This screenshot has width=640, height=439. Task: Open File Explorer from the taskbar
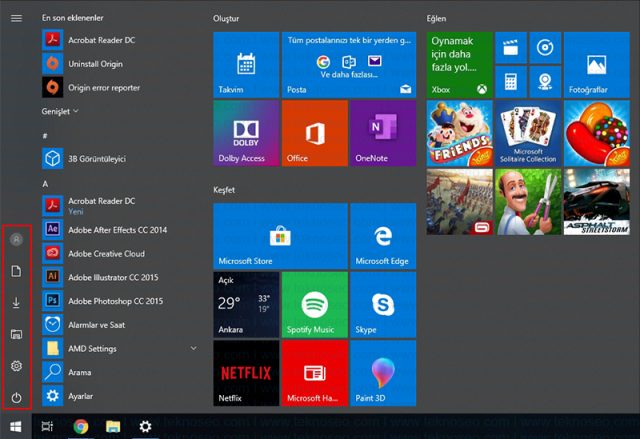pos(113,427)
